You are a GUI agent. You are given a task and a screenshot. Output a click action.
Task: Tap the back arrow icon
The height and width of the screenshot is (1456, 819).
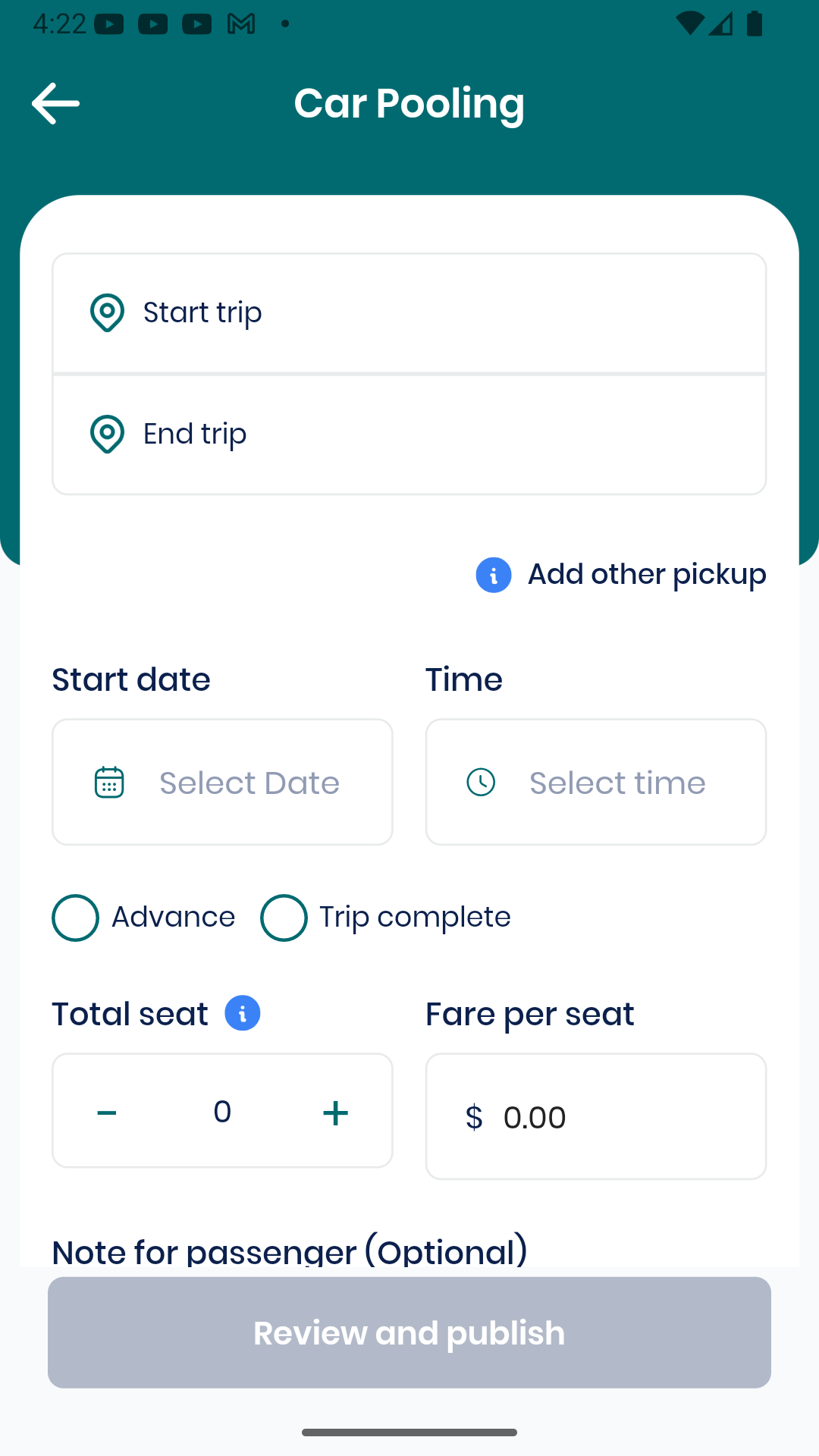point(55,103)
